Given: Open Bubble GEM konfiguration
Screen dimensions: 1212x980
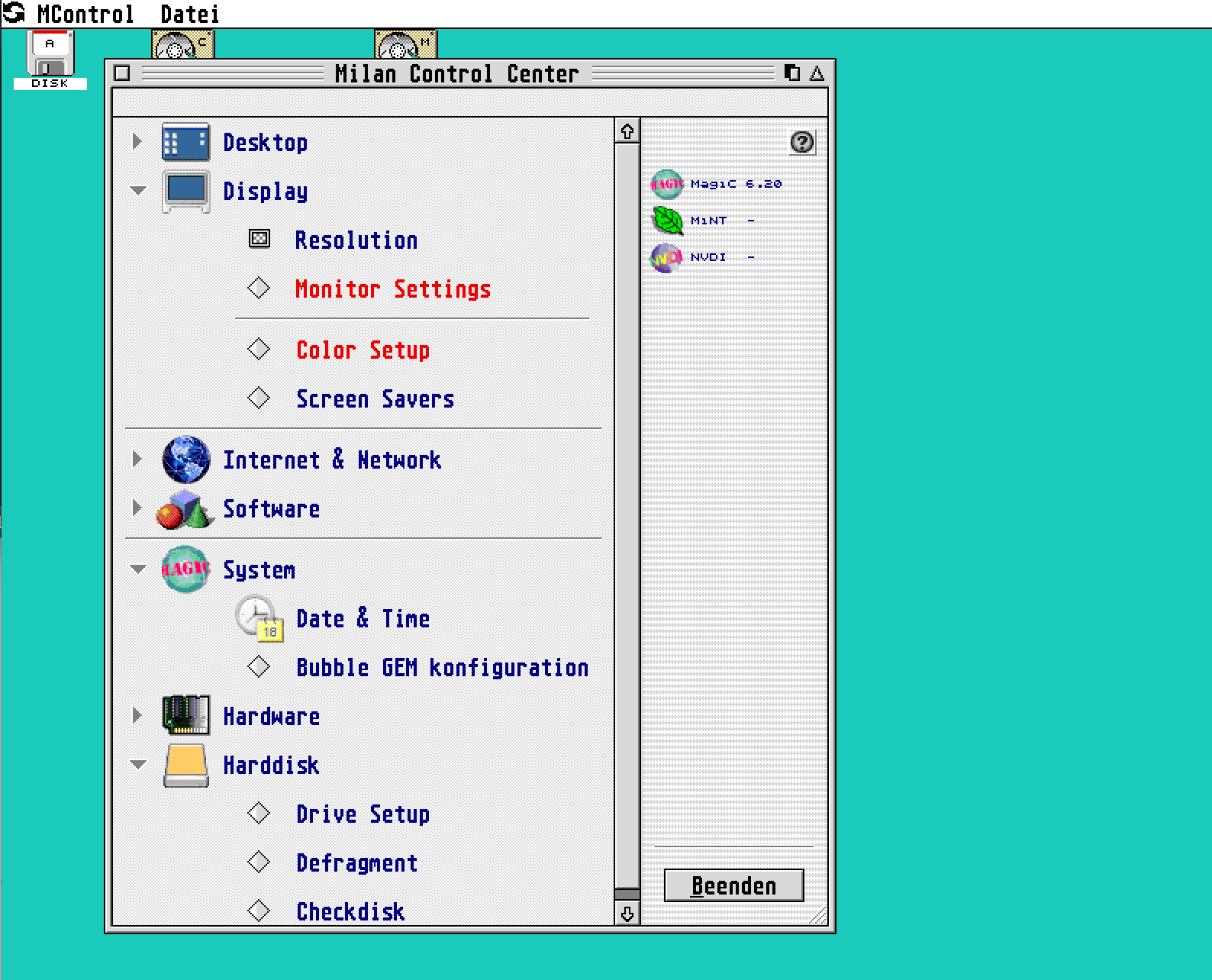Looking at the screenshot, I should pos(442,668).
